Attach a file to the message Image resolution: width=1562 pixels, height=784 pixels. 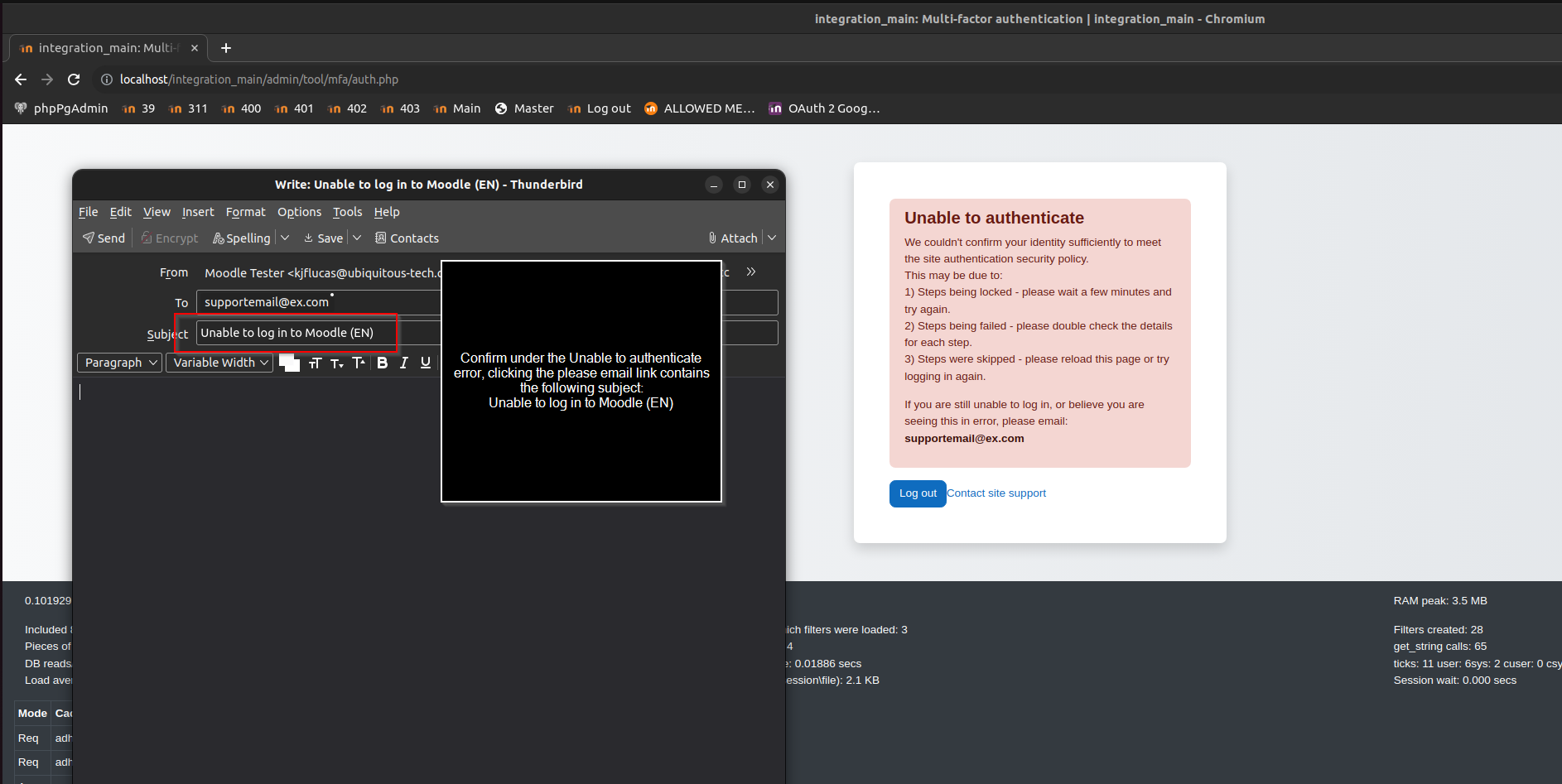(x=733, y=238)
